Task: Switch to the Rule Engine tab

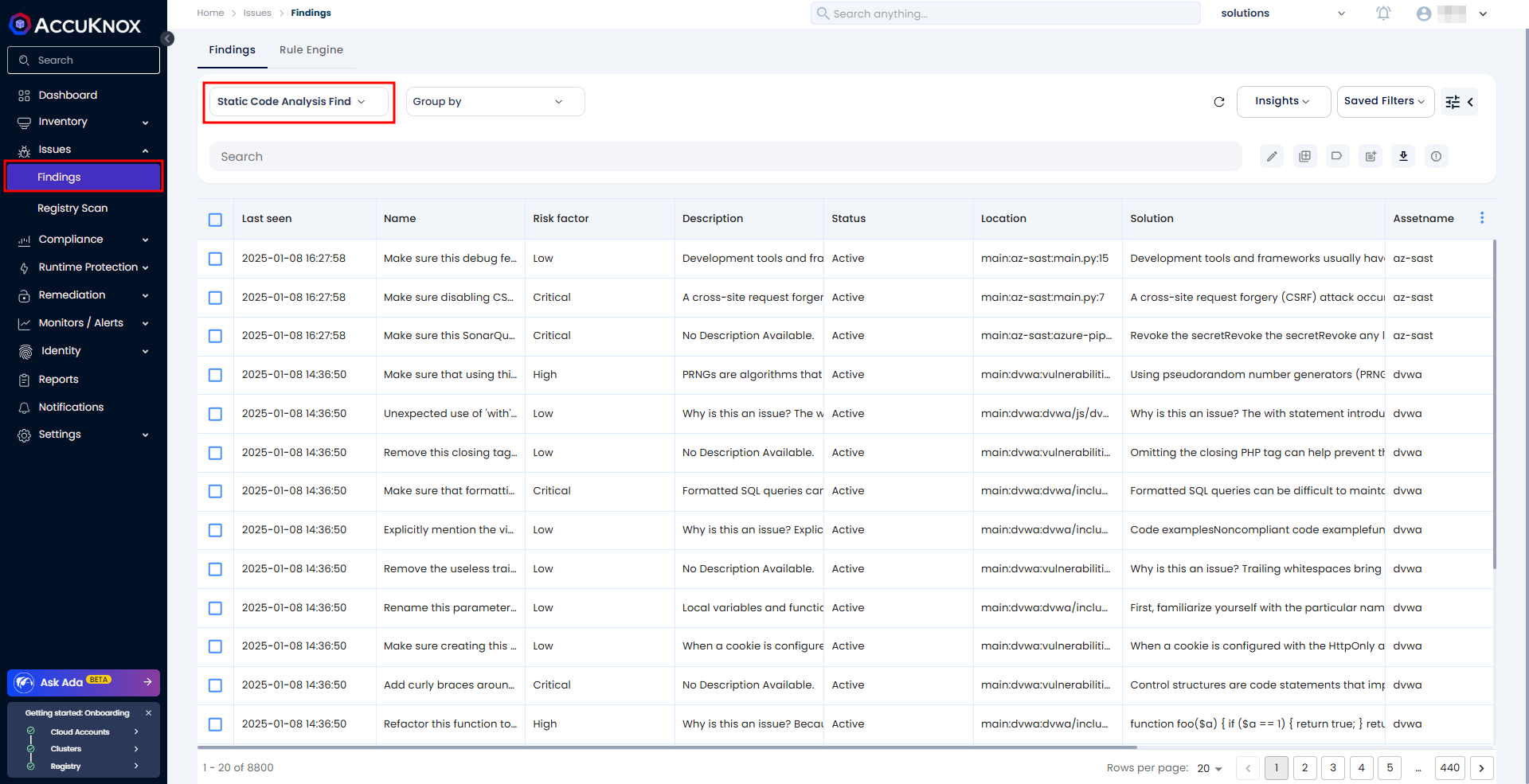Action: pos(311,49)
